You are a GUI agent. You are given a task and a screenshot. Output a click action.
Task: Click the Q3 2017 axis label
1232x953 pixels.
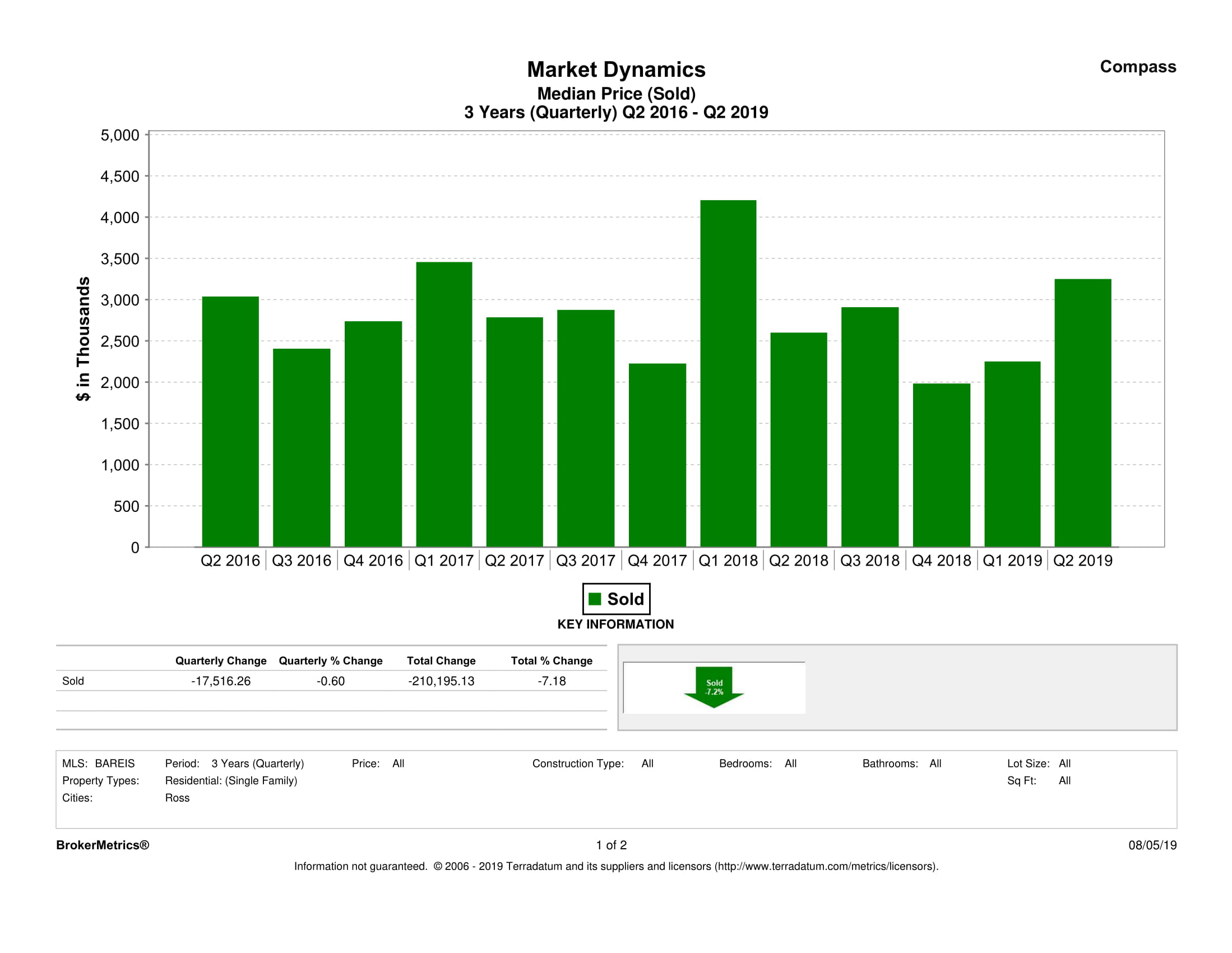coord(585,560)
